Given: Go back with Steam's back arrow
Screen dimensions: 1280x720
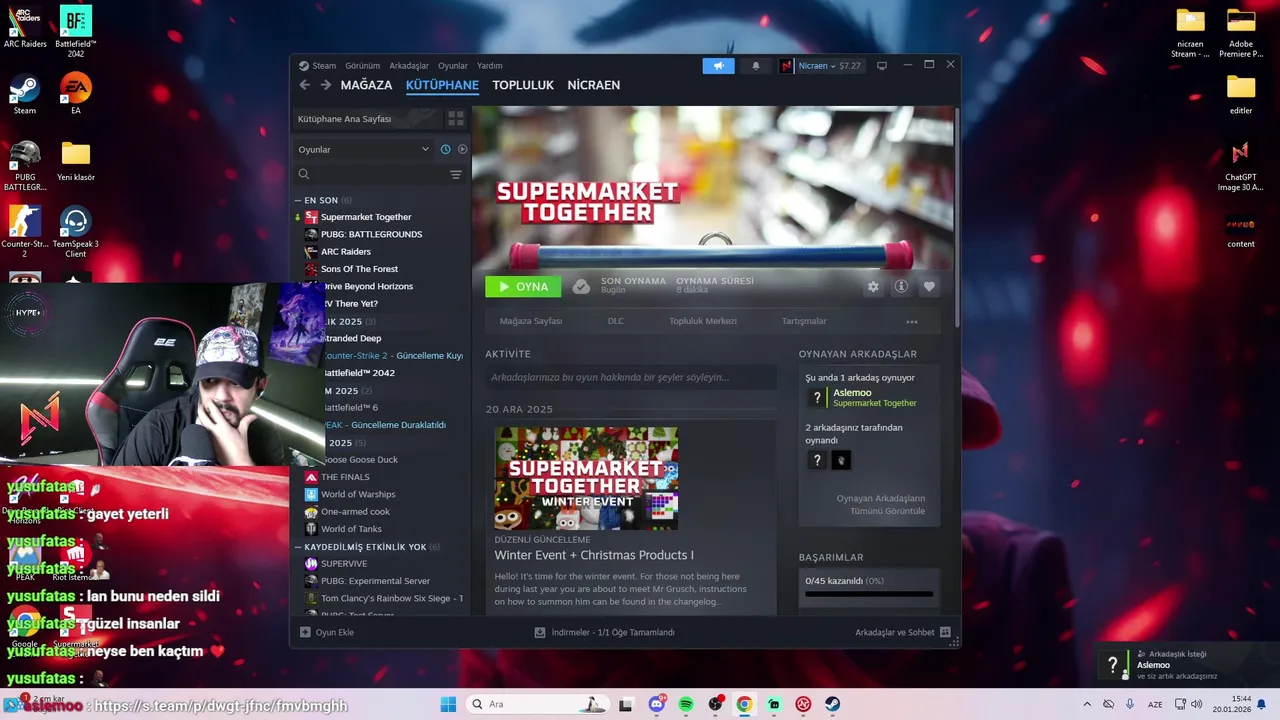Looking at the screenshot, I should [305, 85].
